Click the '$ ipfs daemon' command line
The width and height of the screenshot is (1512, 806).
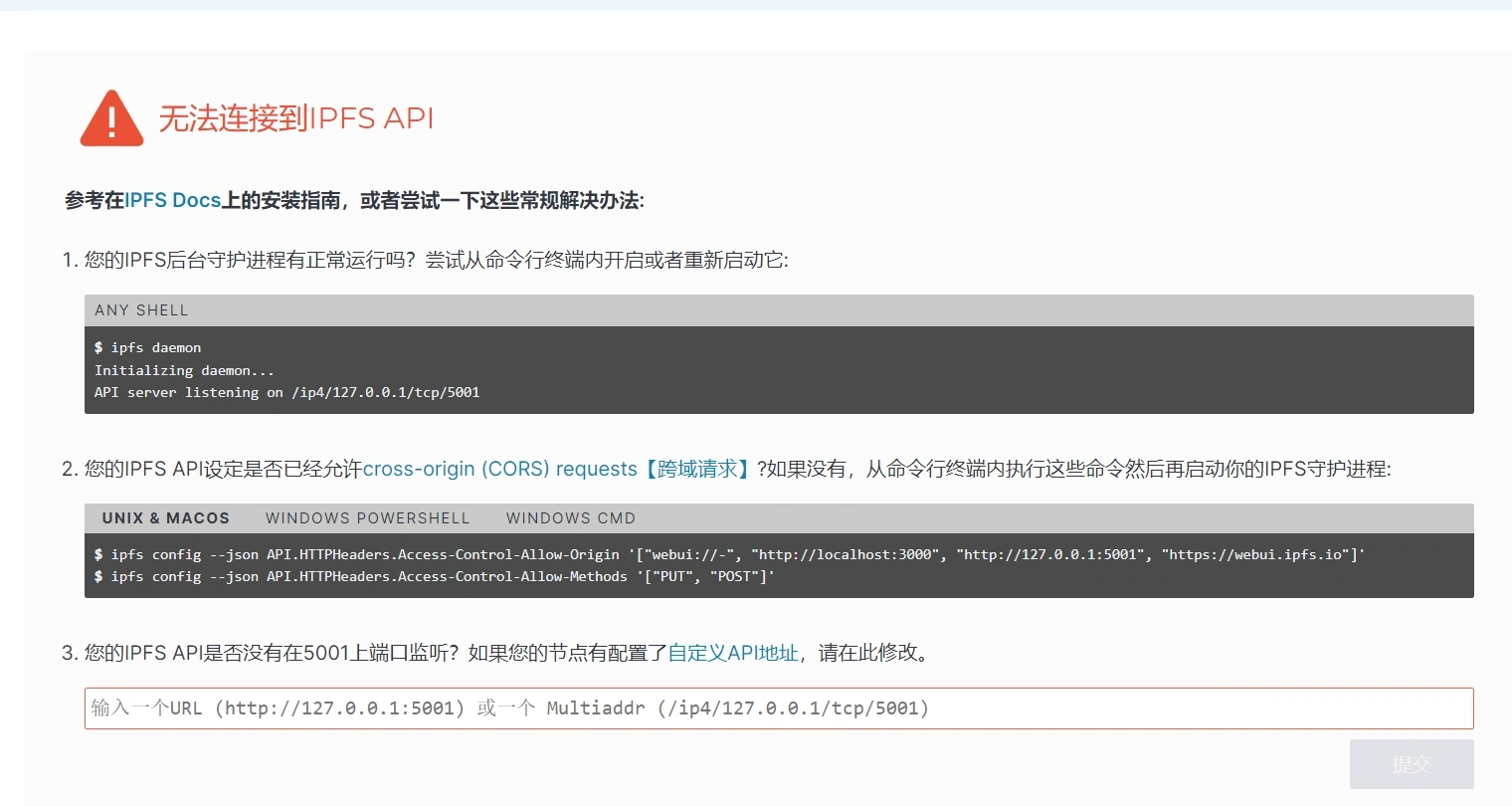148,347
